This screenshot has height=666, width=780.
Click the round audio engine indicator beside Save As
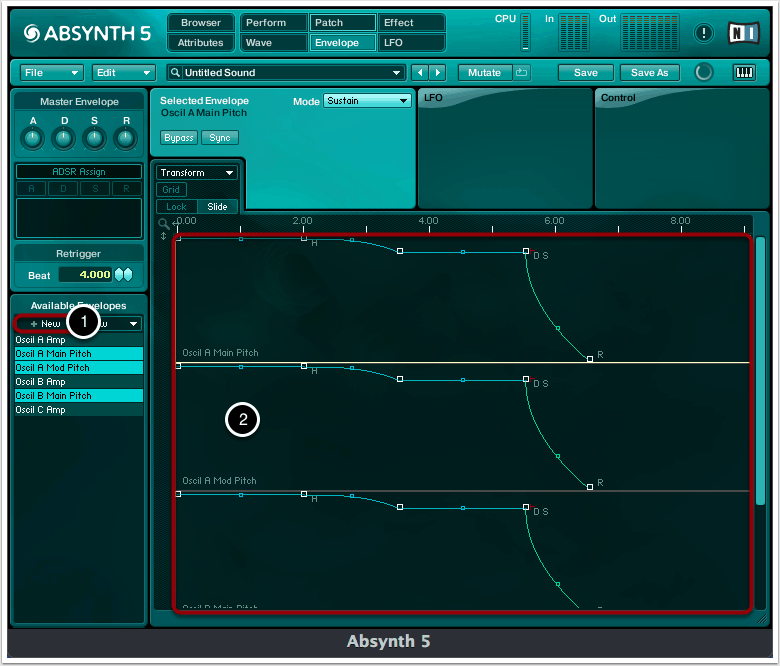pyautogui.click(x=704, y=73)
